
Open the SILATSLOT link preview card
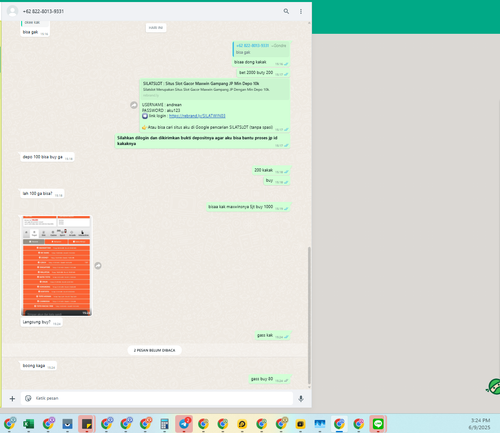(x=215, y=89)
